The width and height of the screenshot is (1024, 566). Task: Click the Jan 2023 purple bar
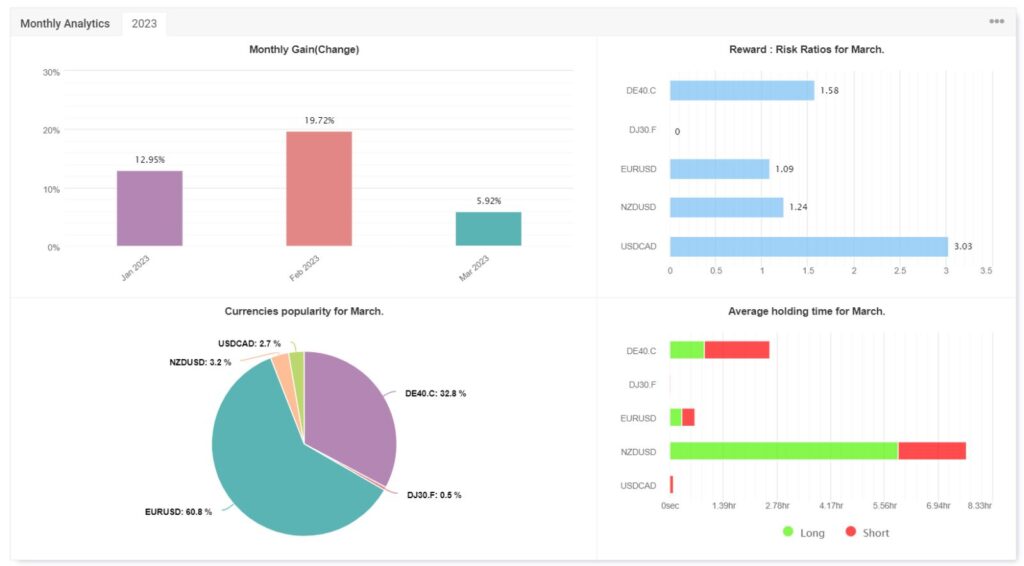(149, 208)
